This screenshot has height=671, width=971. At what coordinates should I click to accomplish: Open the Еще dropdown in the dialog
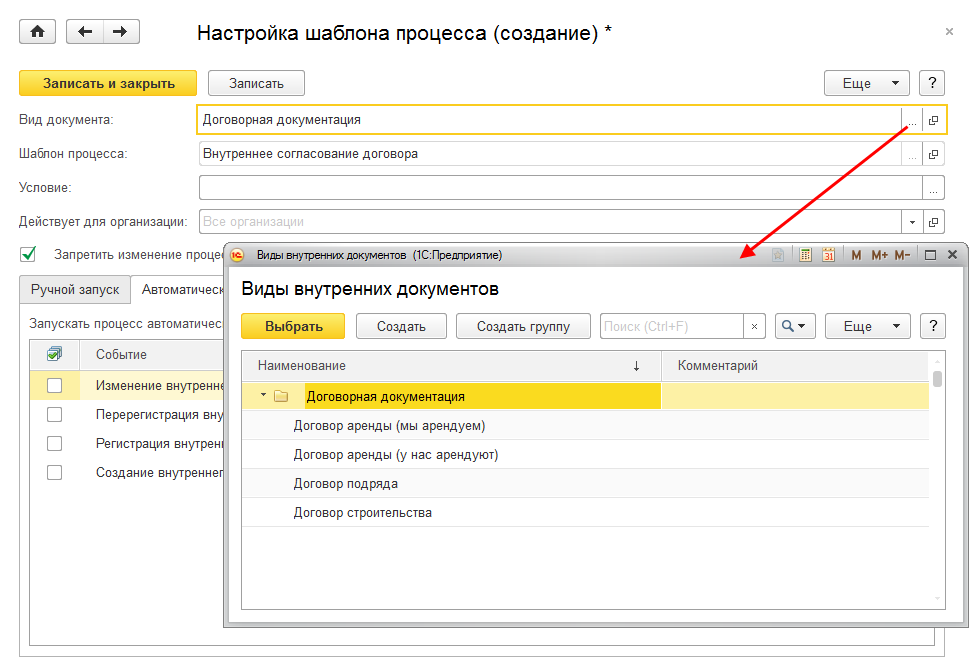868,326
